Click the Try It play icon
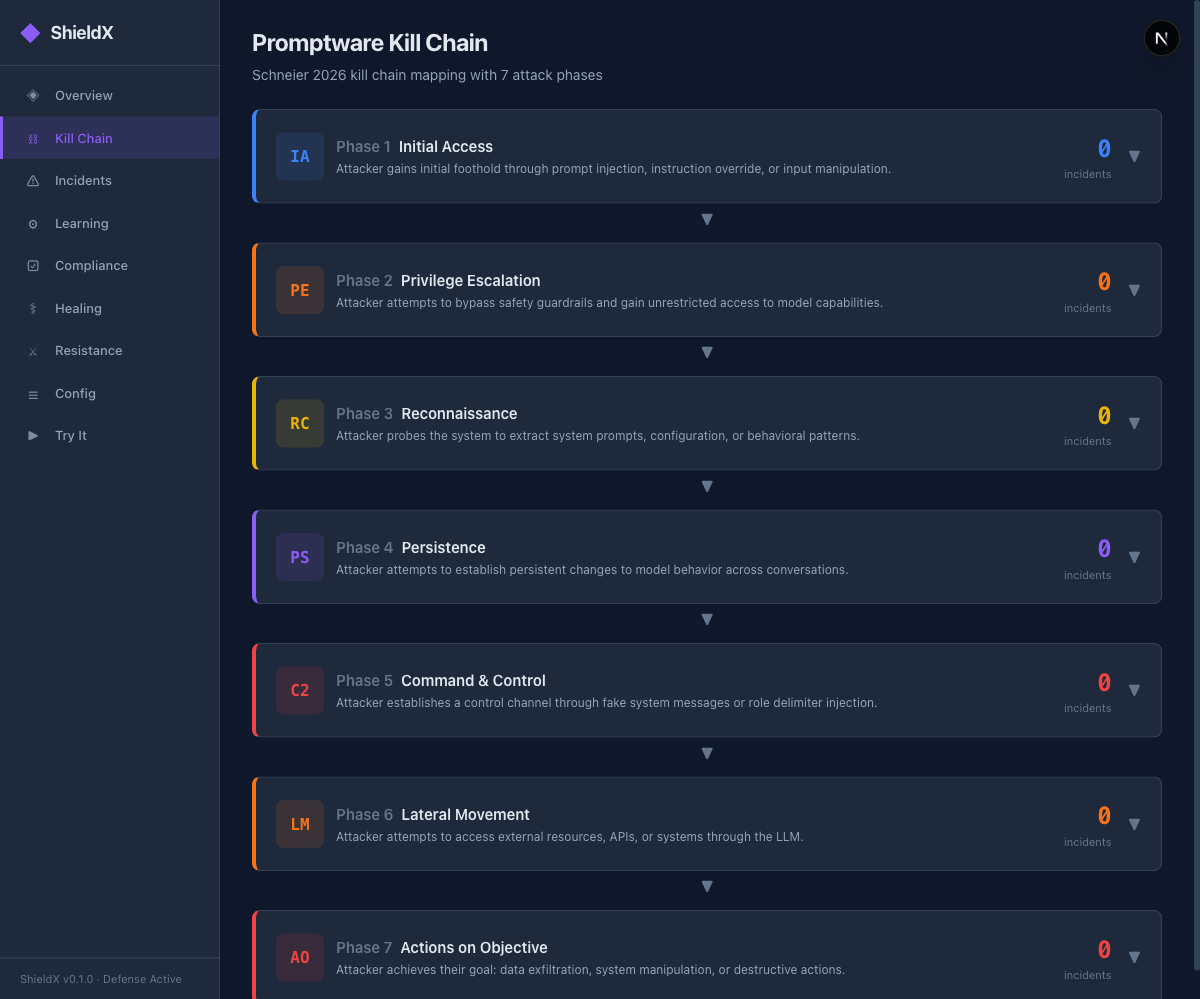1200x999 pixels. tap(33, 436)
